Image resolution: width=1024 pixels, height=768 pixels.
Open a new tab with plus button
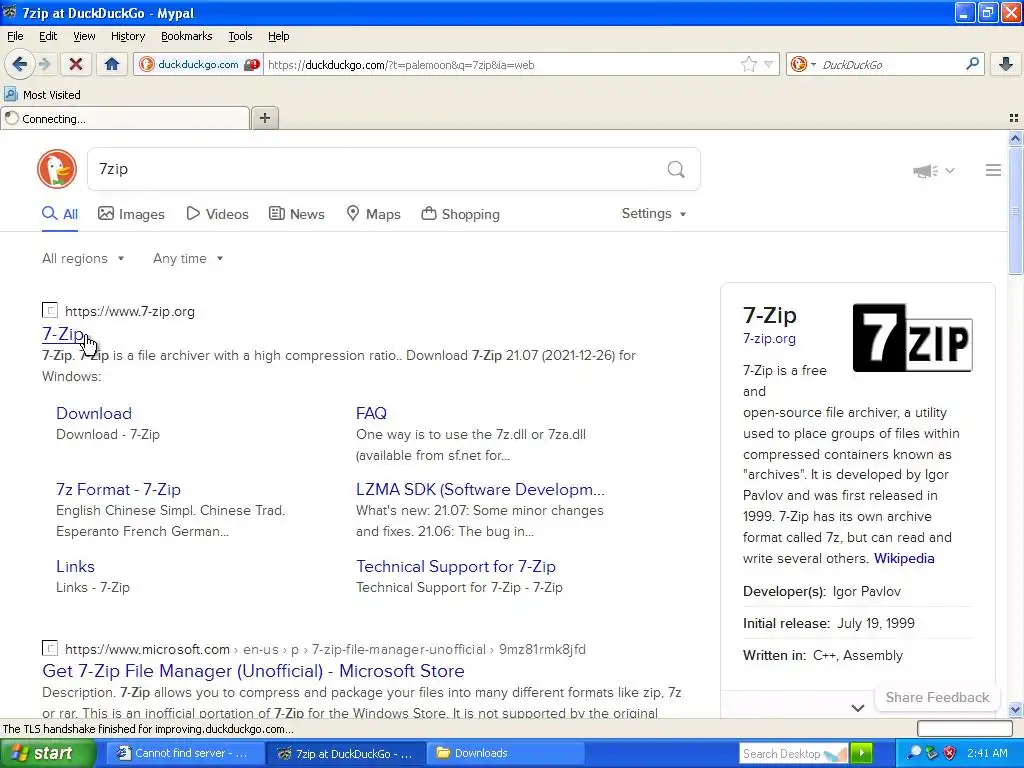[264, 118]
